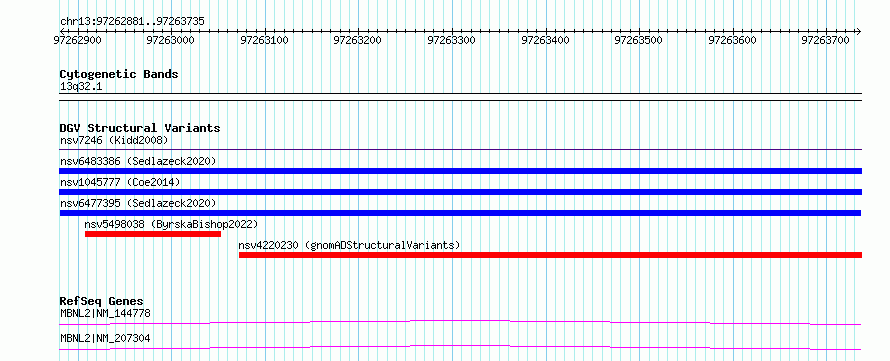Image resolution: width=890 pixels, height=361 pixels.
Task: Click the nsv6477395 blue variant bar
Action: coord(460,213)
